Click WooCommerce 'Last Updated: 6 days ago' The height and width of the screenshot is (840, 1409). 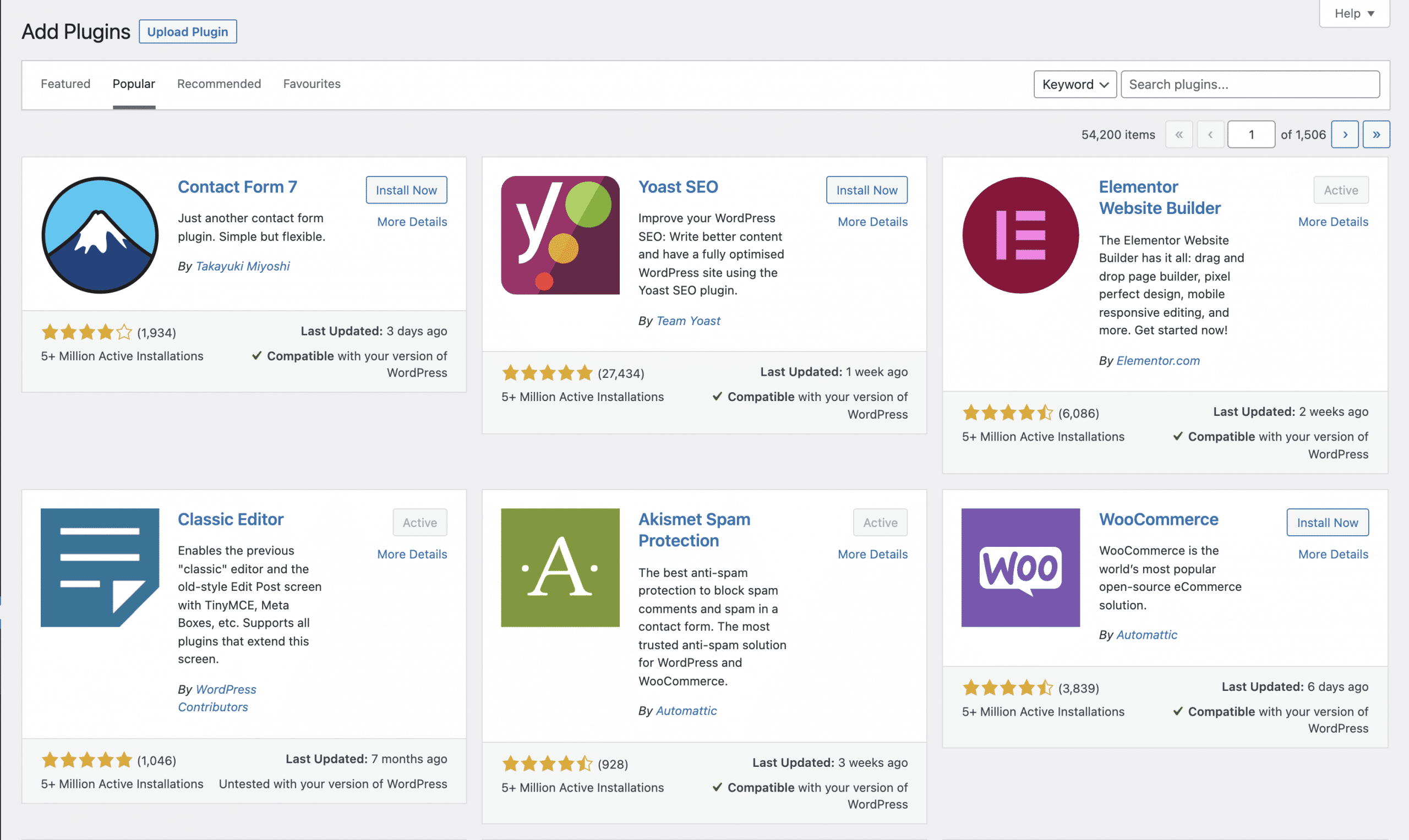coord(1295,687)
